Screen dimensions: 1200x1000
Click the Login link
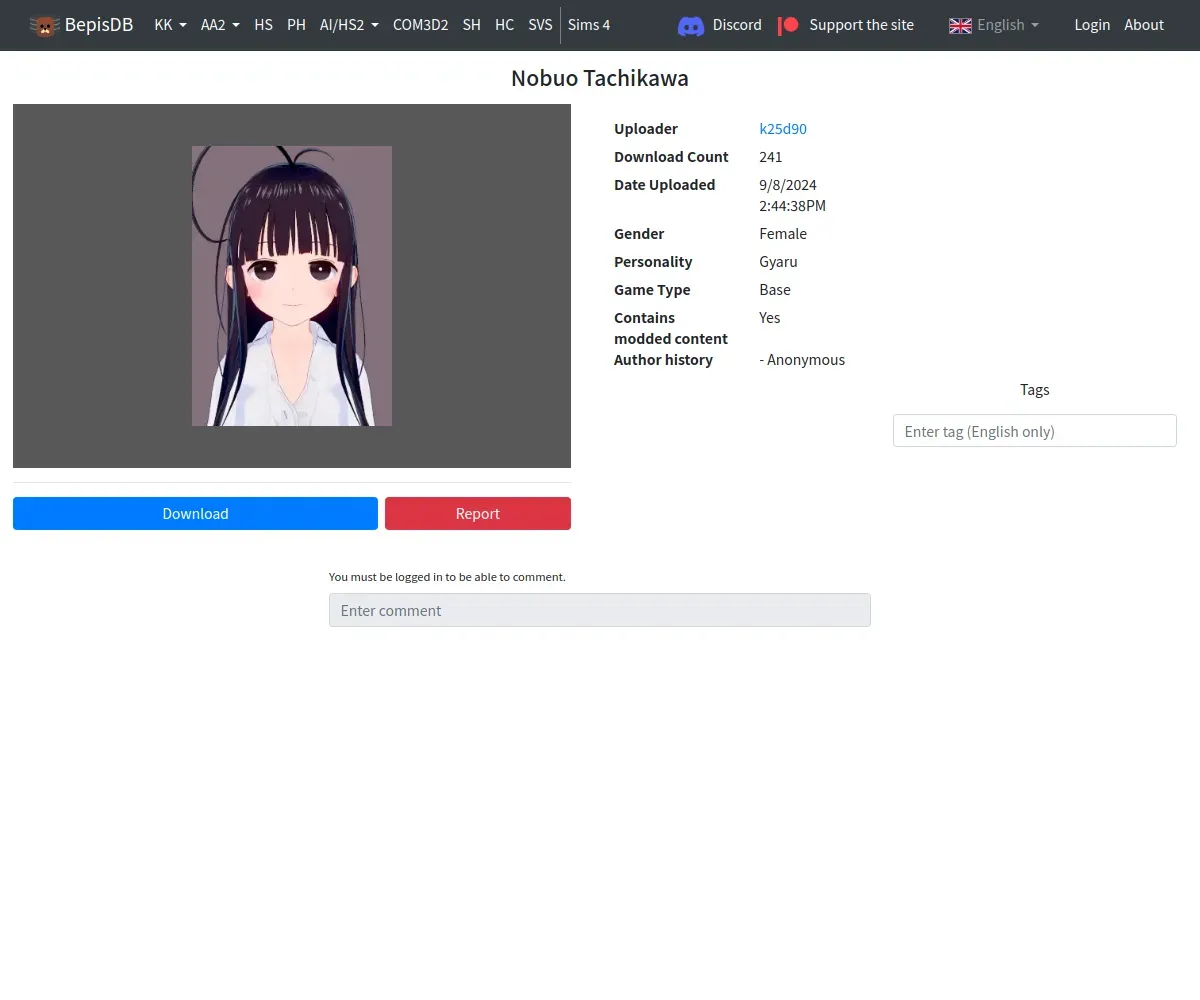(x=1092, y=25)
